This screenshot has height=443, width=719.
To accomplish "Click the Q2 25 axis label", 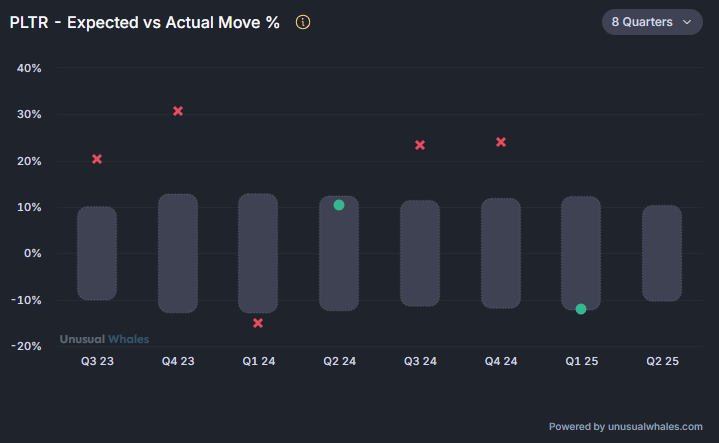I will pos(662,361).
